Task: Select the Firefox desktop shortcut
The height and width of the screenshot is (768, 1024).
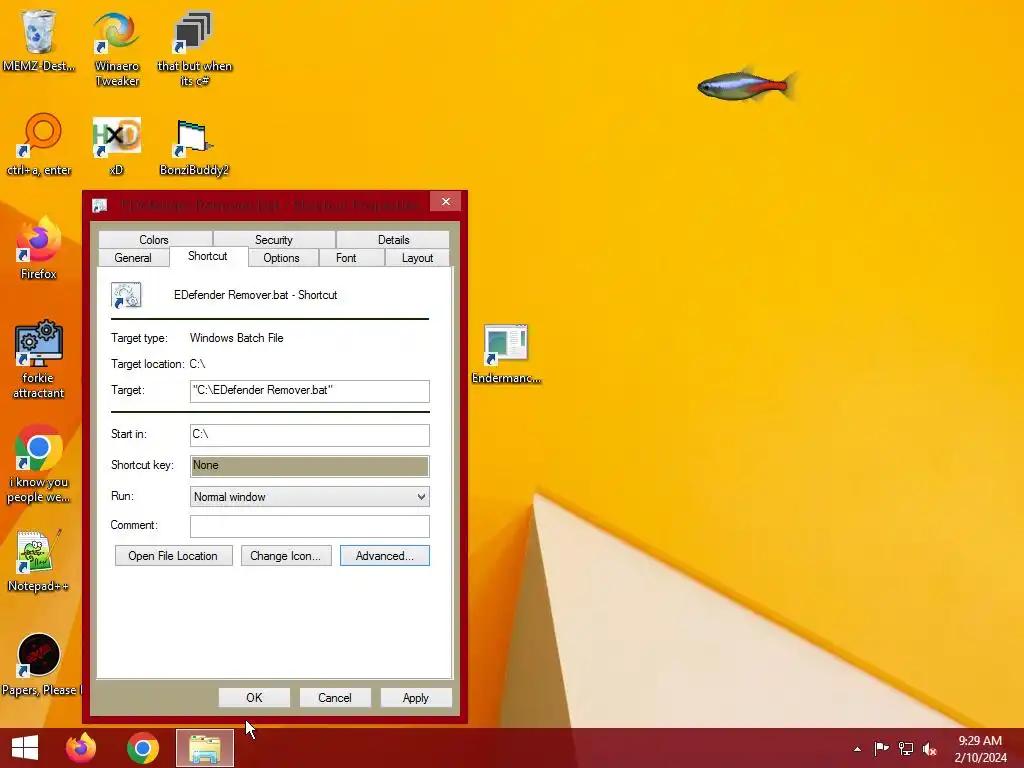Action: click(x=39, y=248)
